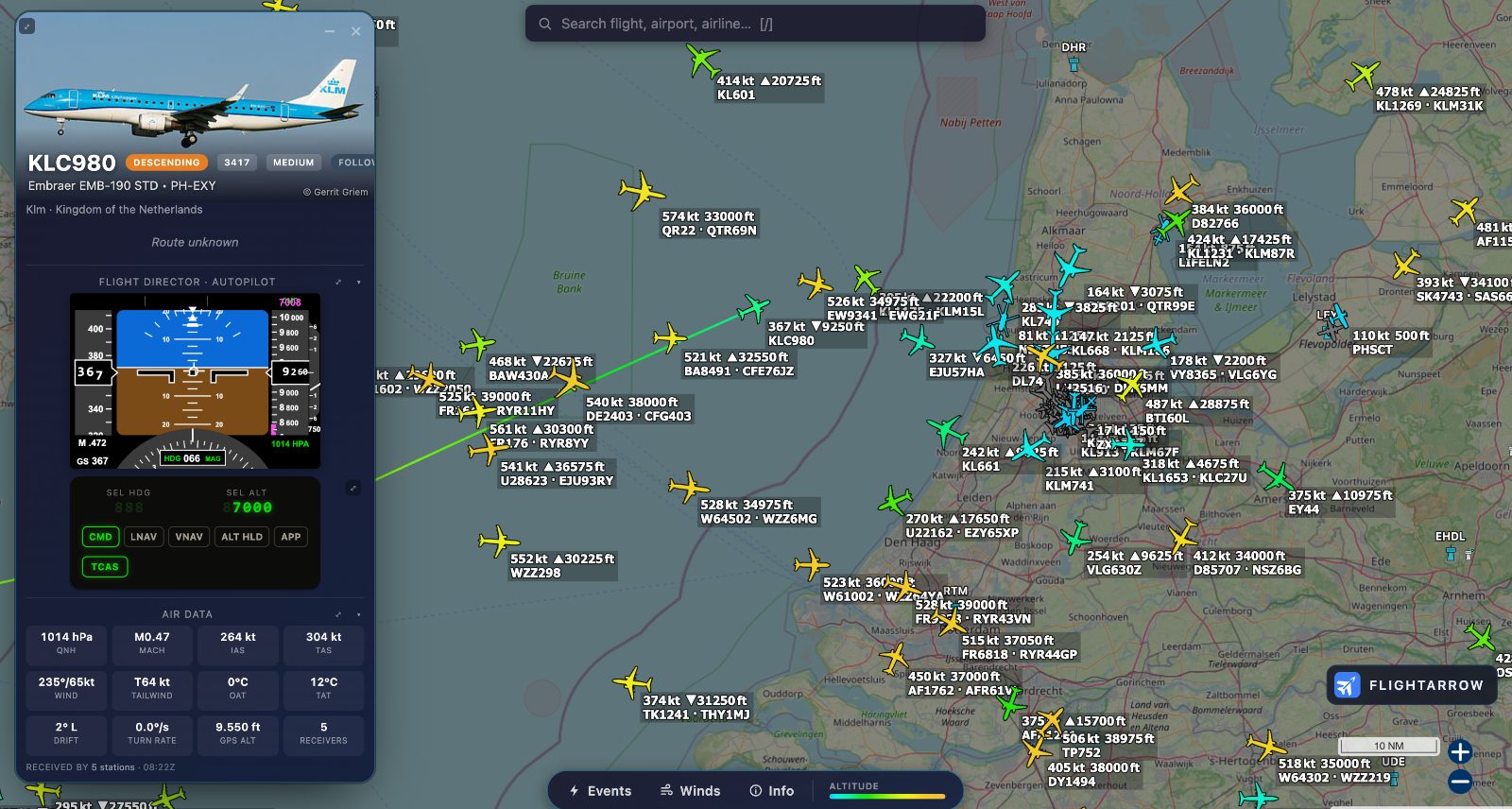Zoom in on the map
The image size is (1512, 809).
(1460, 751)
